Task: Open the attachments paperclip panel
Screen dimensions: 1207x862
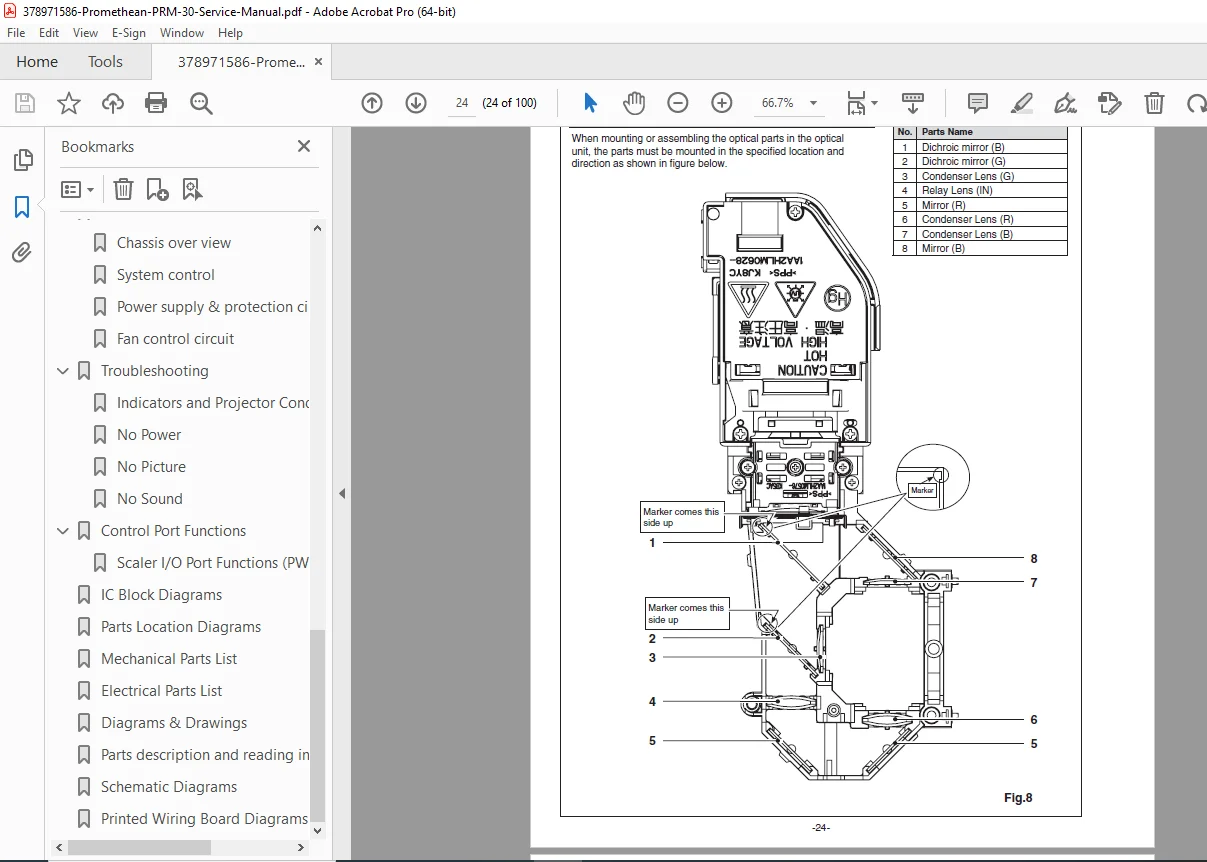Action: pos(22,252)
